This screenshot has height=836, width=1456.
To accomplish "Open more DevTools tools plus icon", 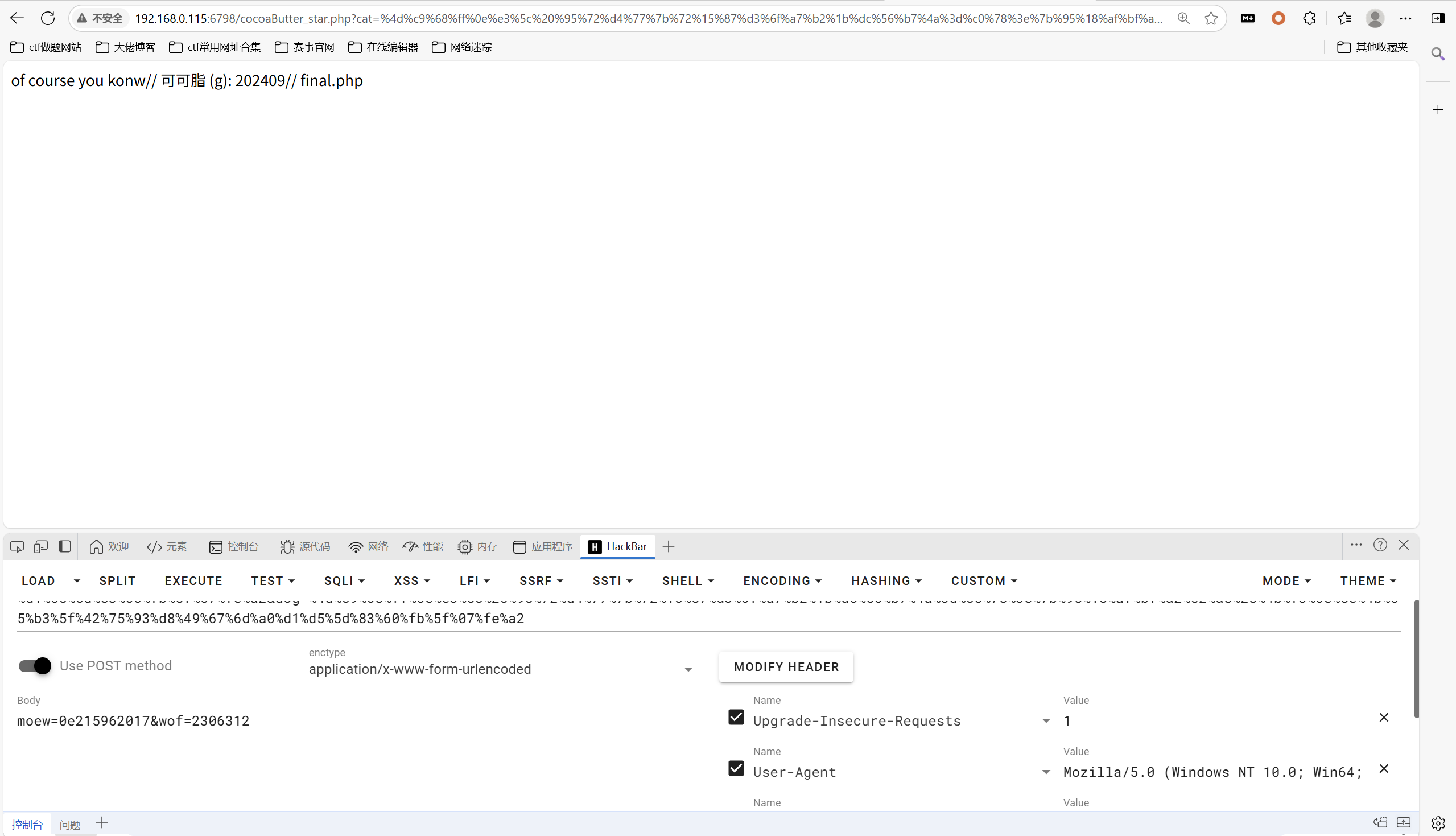I will tap(668, 546).
